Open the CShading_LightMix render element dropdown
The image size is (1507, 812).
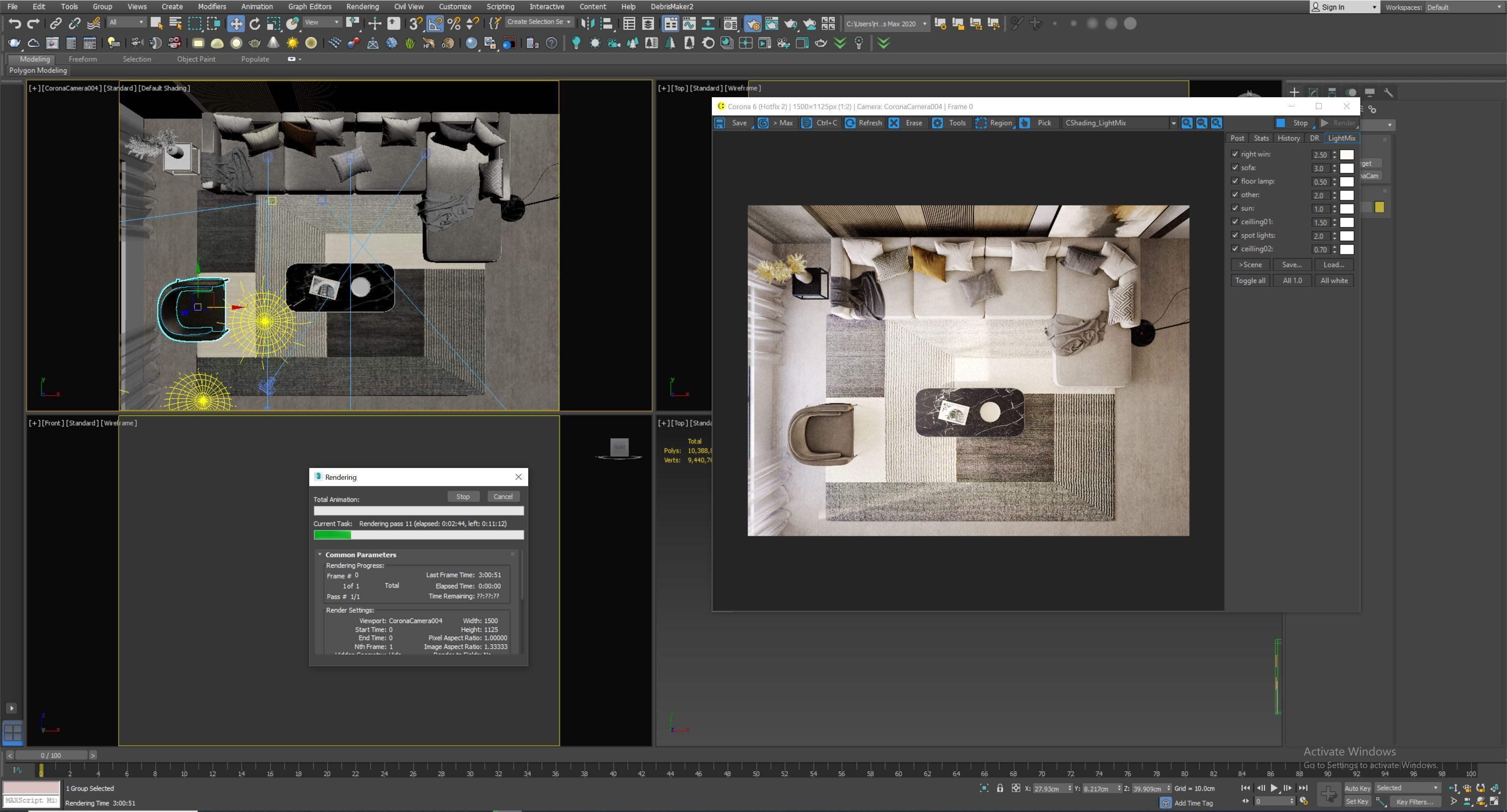tap(1173, 123)
